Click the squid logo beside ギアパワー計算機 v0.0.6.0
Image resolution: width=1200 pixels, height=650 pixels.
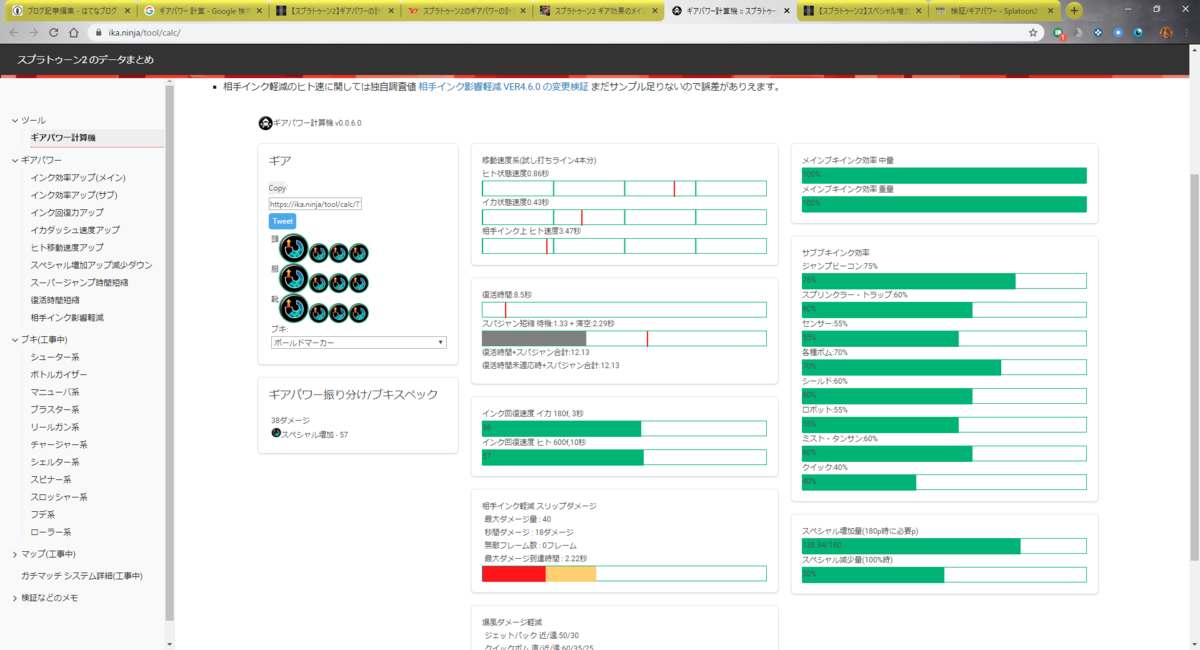click(x=265, y=123)
